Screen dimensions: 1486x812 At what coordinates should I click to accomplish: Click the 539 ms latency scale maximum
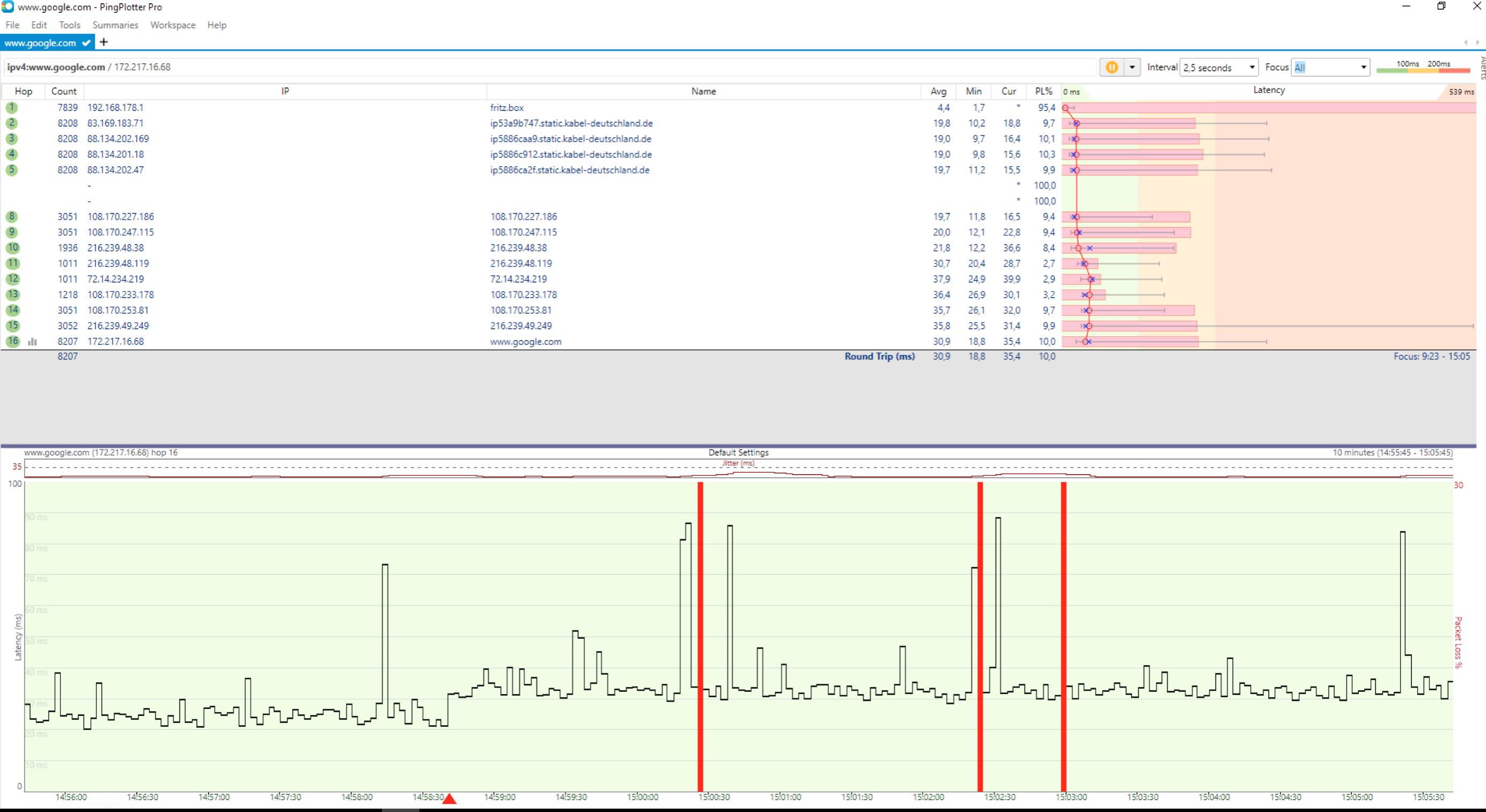[x=1461, y=92]
